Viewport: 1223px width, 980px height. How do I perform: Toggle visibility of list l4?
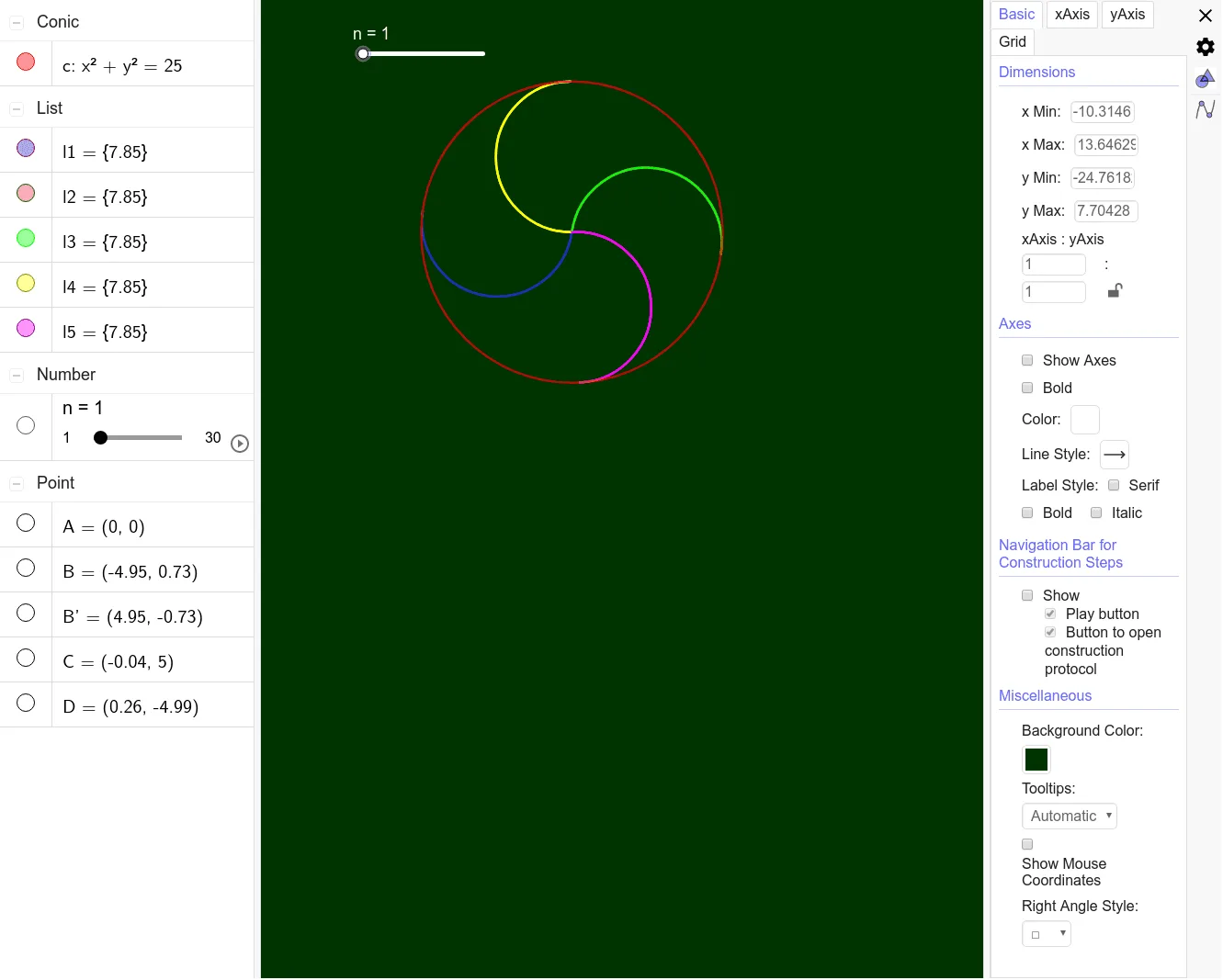(26, 283)
